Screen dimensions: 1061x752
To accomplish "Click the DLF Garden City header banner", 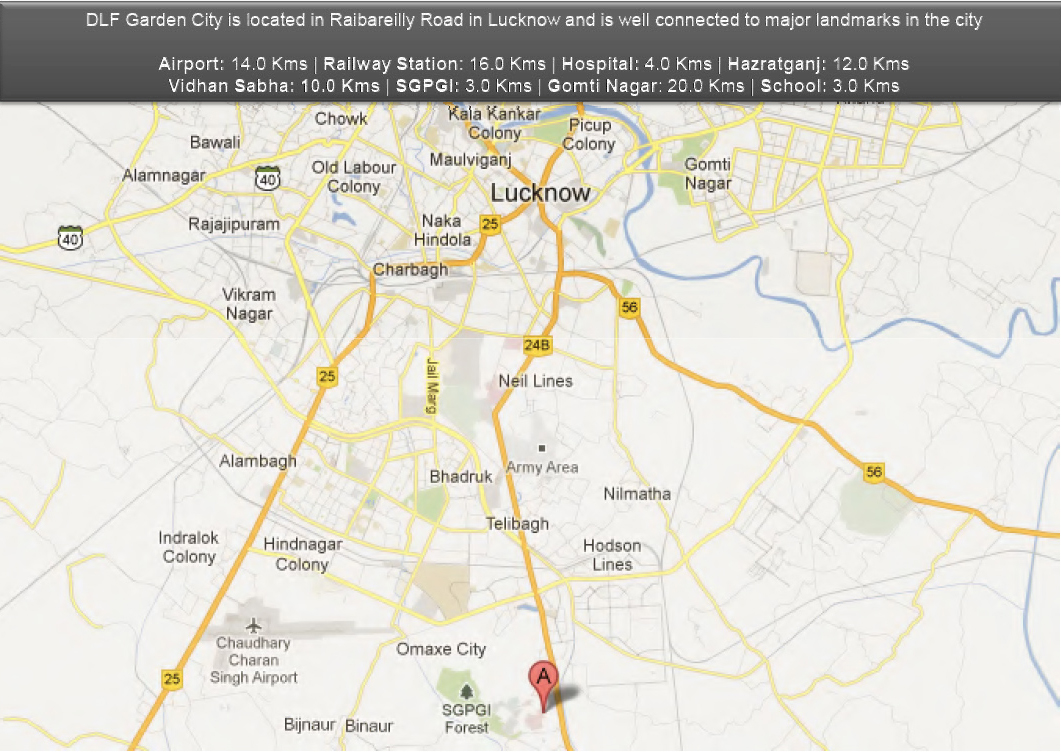I will coord(530,17).
